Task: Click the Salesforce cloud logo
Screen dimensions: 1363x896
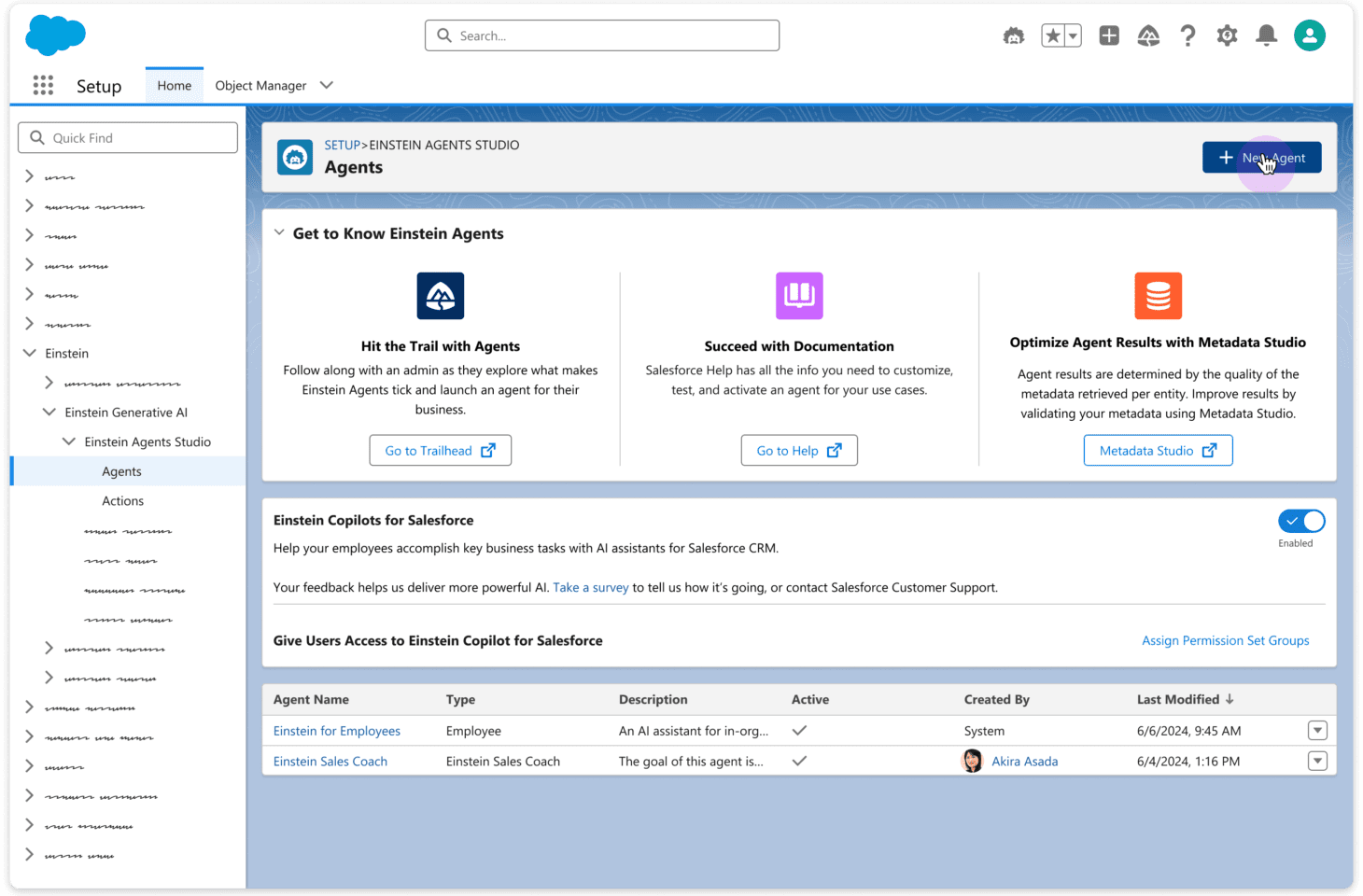Action: (55, 35)
